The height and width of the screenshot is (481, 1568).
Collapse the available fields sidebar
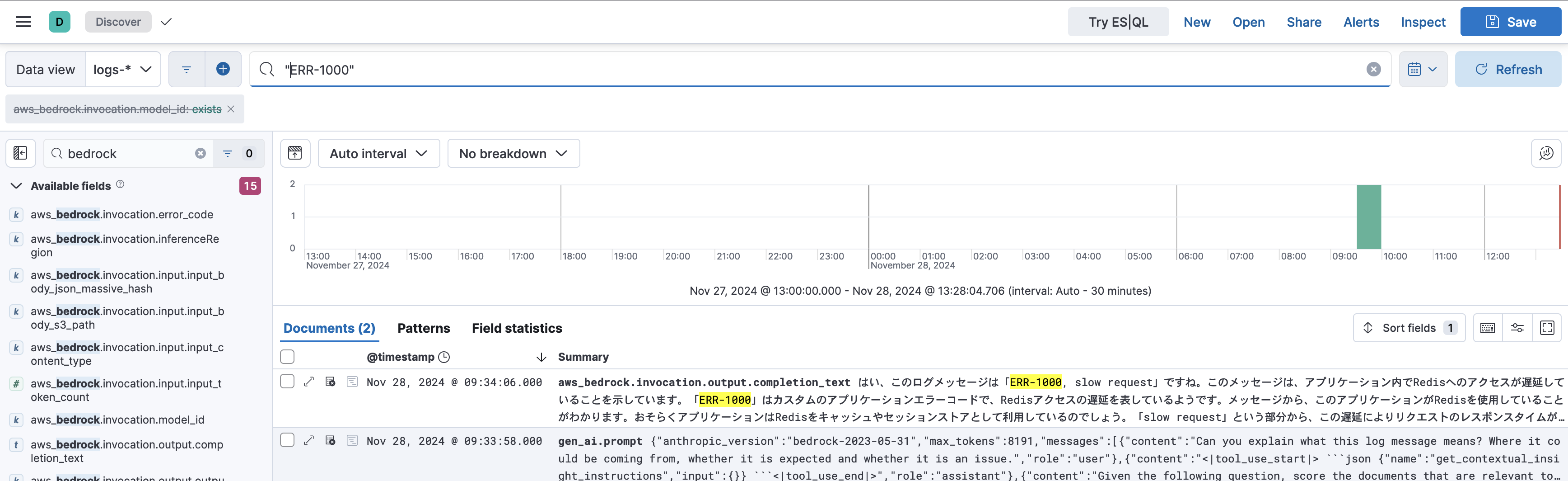(x=20, y=153)
